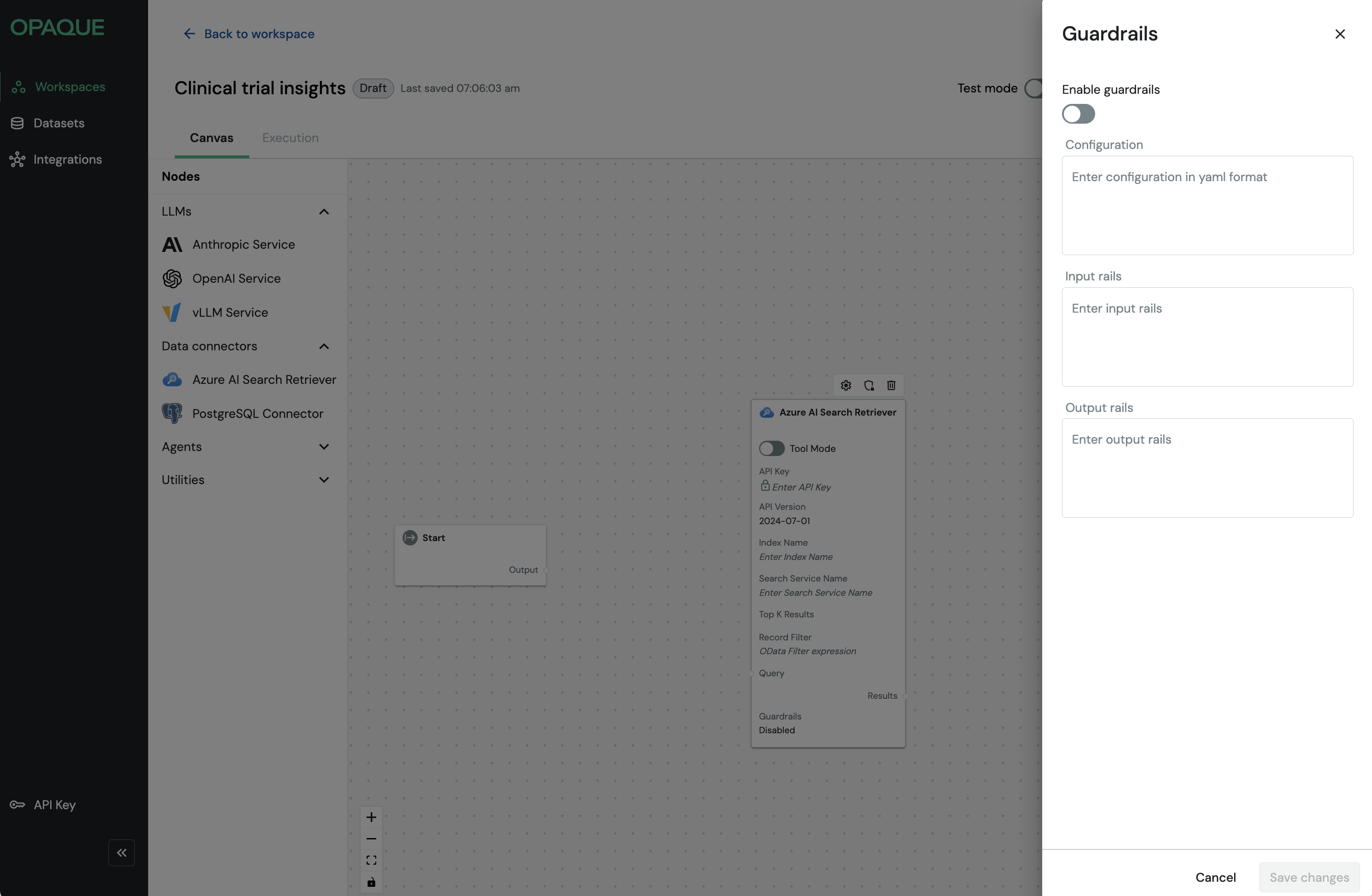This screenshot has height=896, width=1372.
Task: Toggle Tool Mode on Azure node
Action: point(771,448)
